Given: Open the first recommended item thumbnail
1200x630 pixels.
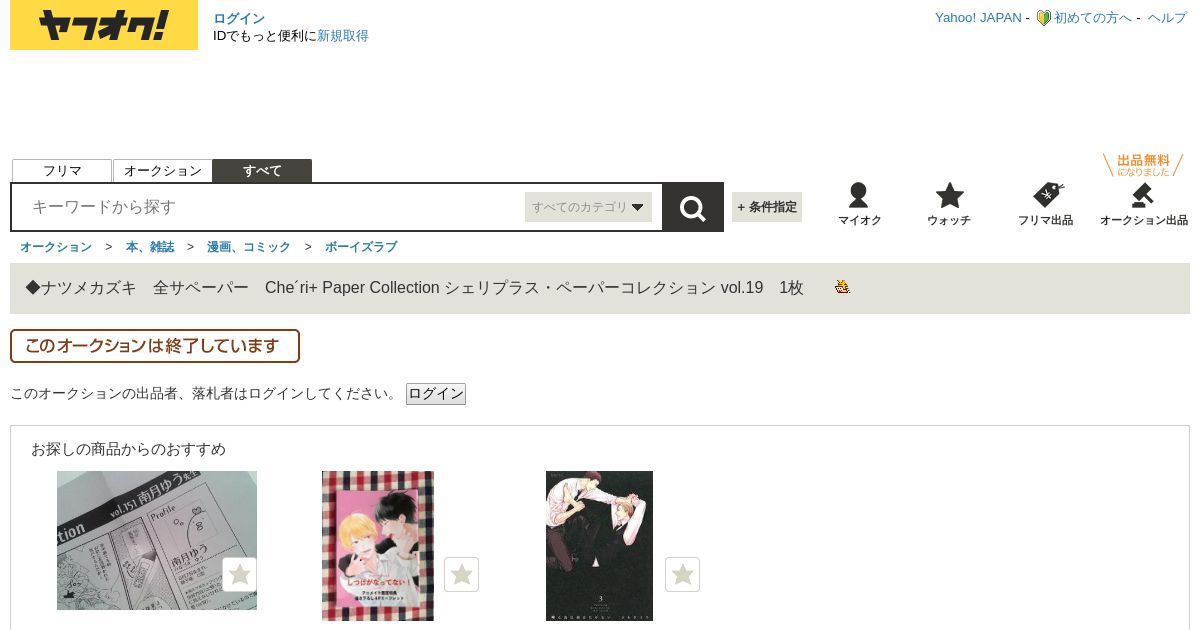Looking at the screenshot, I should pyautogui.click(x=157, y=540).
